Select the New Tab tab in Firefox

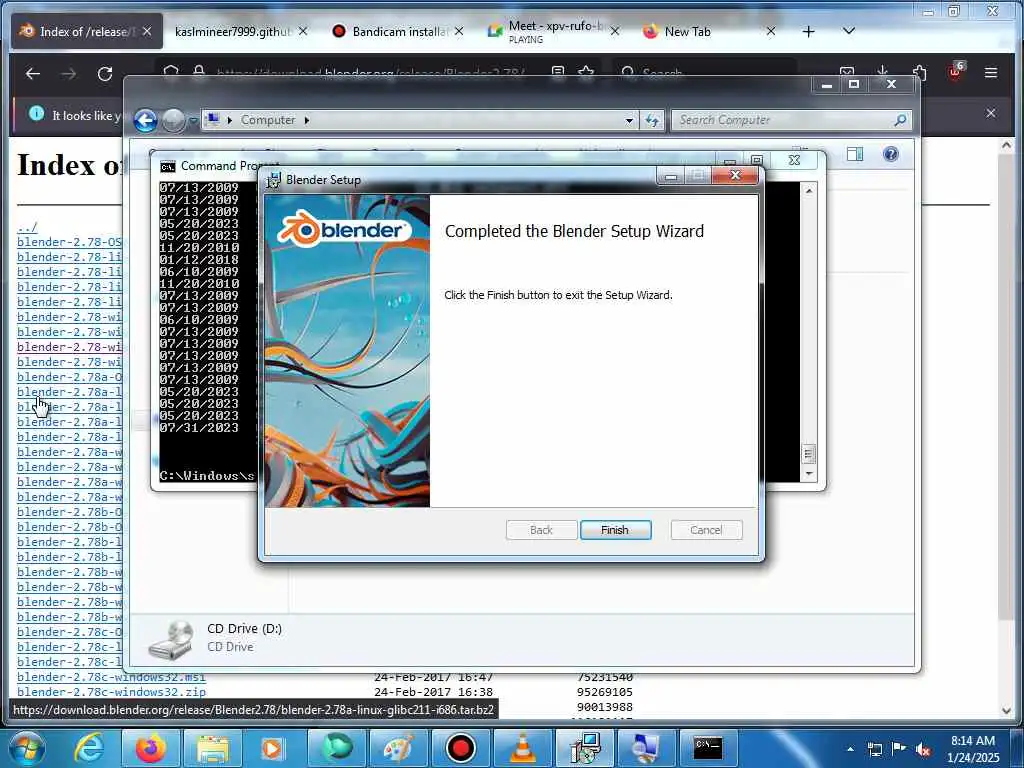coord(687,31)
